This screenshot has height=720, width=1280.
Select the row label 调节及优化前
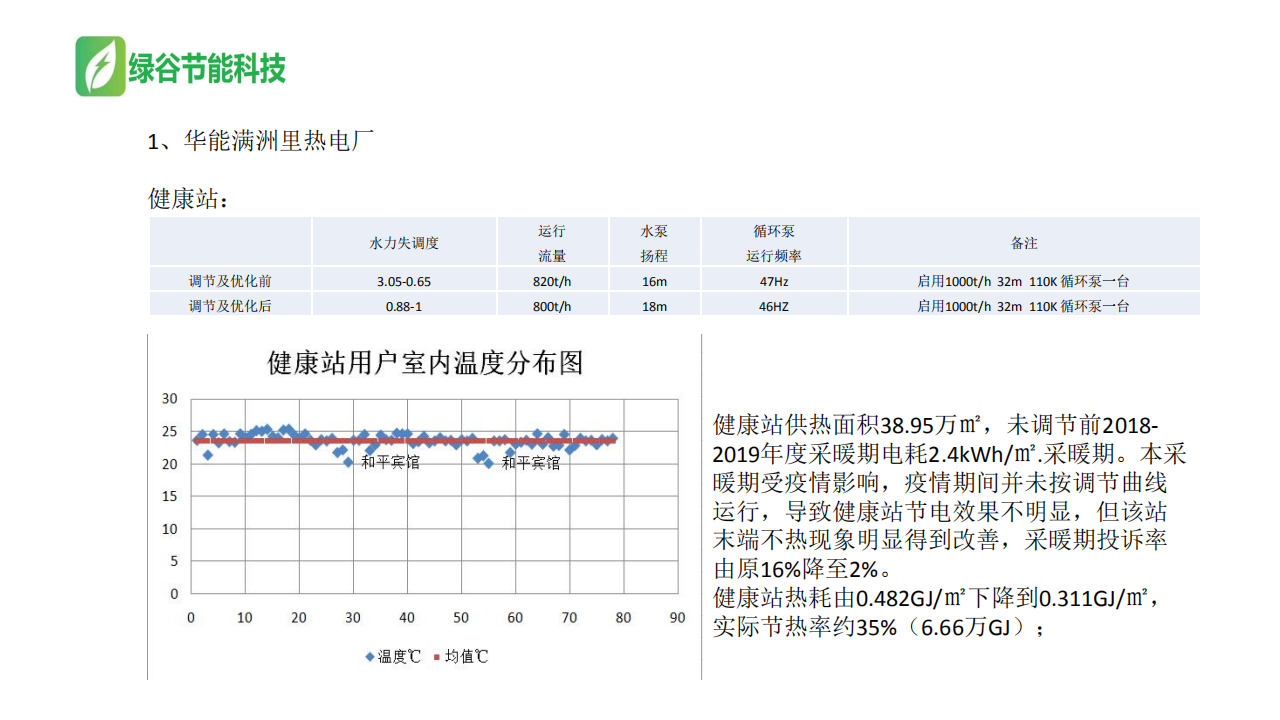pos(230,281)
